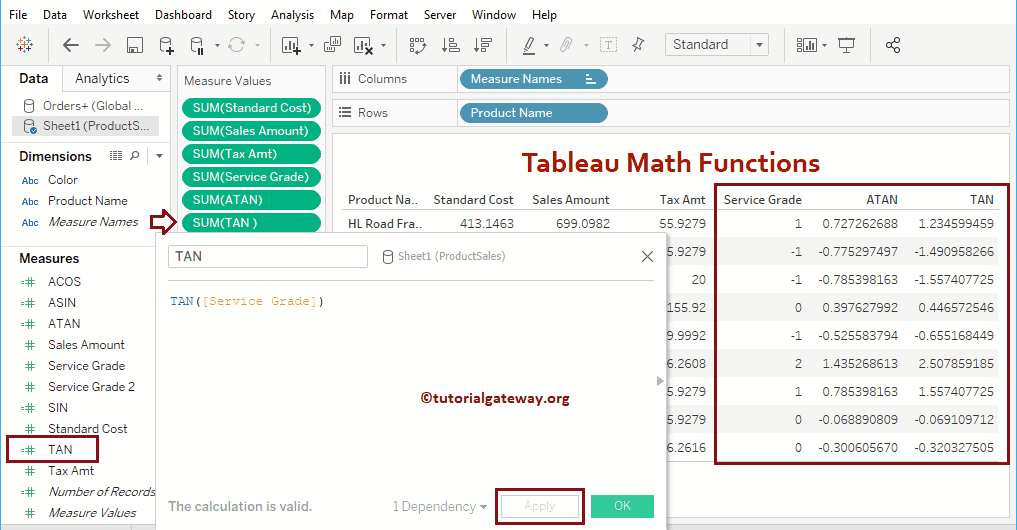
Task: Select the TAN measure field
Action: (60, 450)
